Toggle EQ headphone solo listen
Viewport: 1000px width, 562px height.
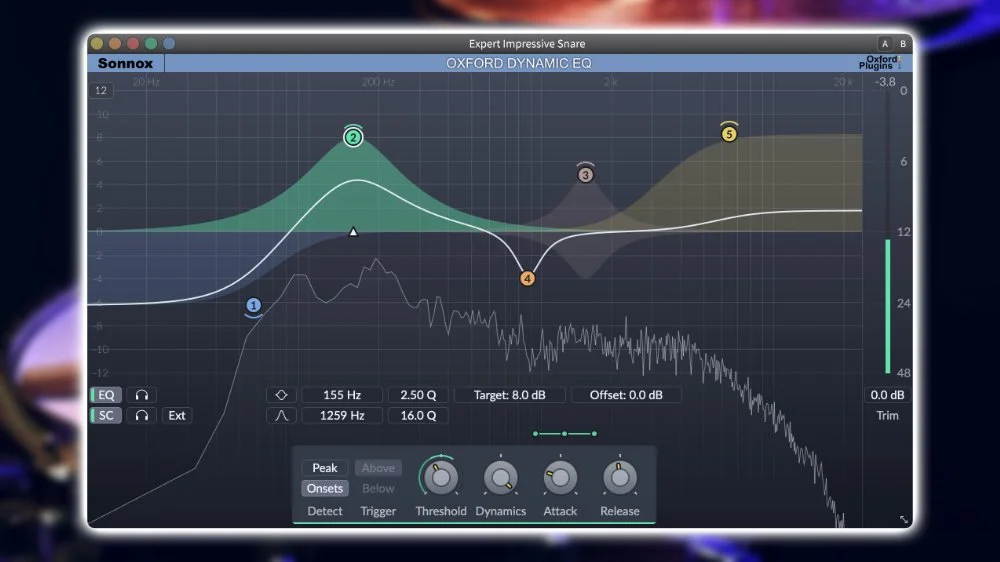point(142,395)
